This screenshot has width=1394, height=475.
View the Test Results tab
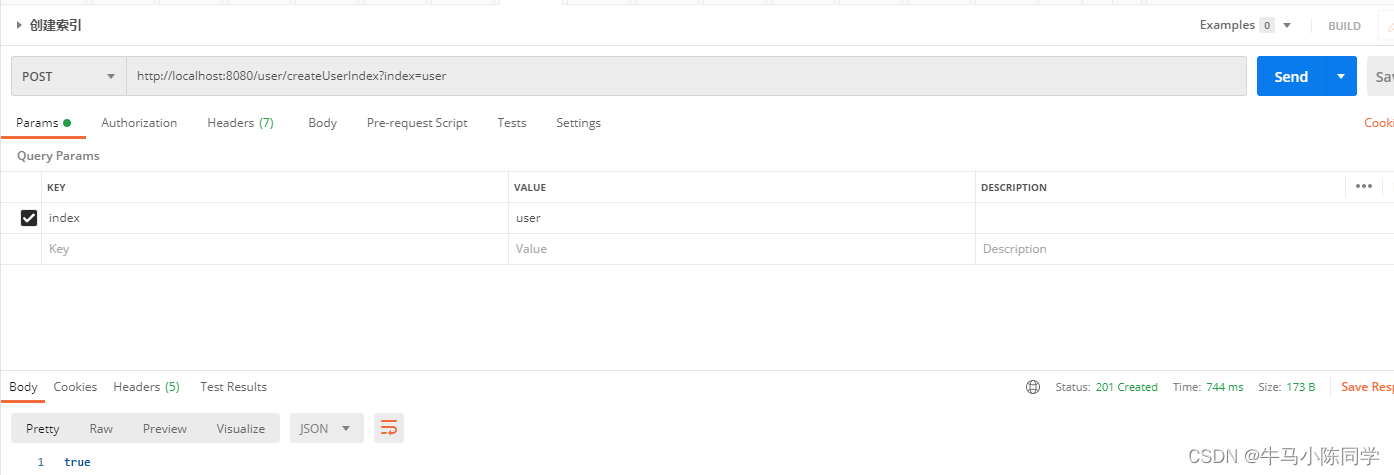pyautogui.click(x=233, y=387)
